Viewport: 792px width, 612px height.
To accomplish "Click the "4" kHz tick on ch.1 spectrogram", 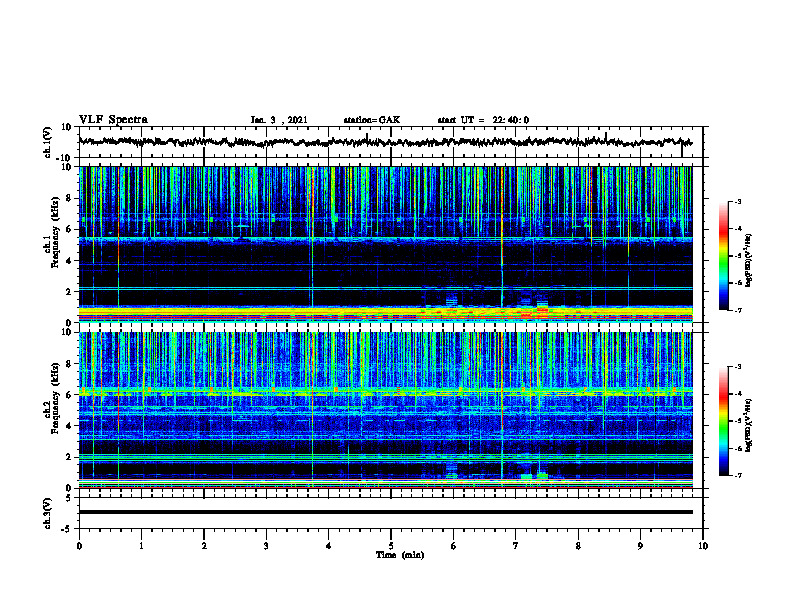I will (x=69, y=261).
